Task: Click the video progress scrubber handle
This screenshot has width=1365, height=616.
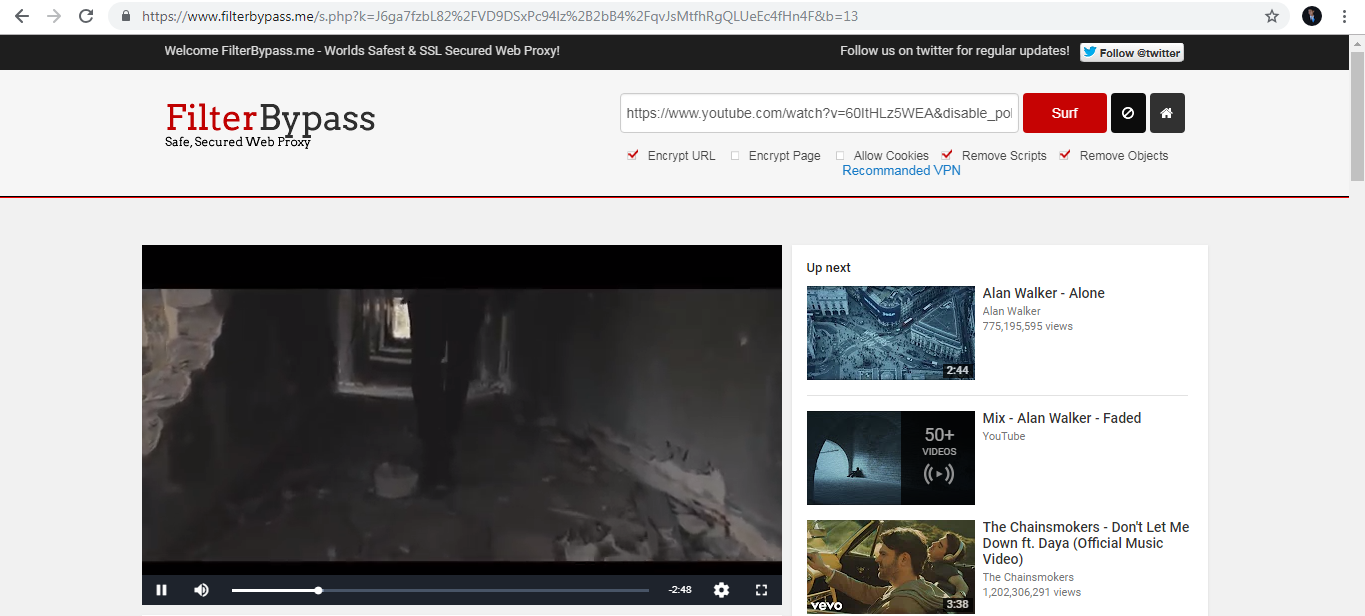Action: click(x=318, y=590)
